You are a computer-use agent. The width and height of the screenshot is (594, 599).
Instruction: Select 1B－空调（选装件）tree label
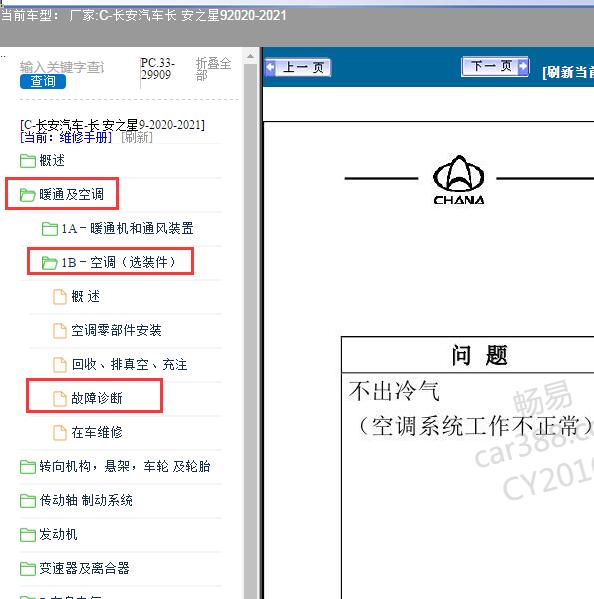[118, 262]
